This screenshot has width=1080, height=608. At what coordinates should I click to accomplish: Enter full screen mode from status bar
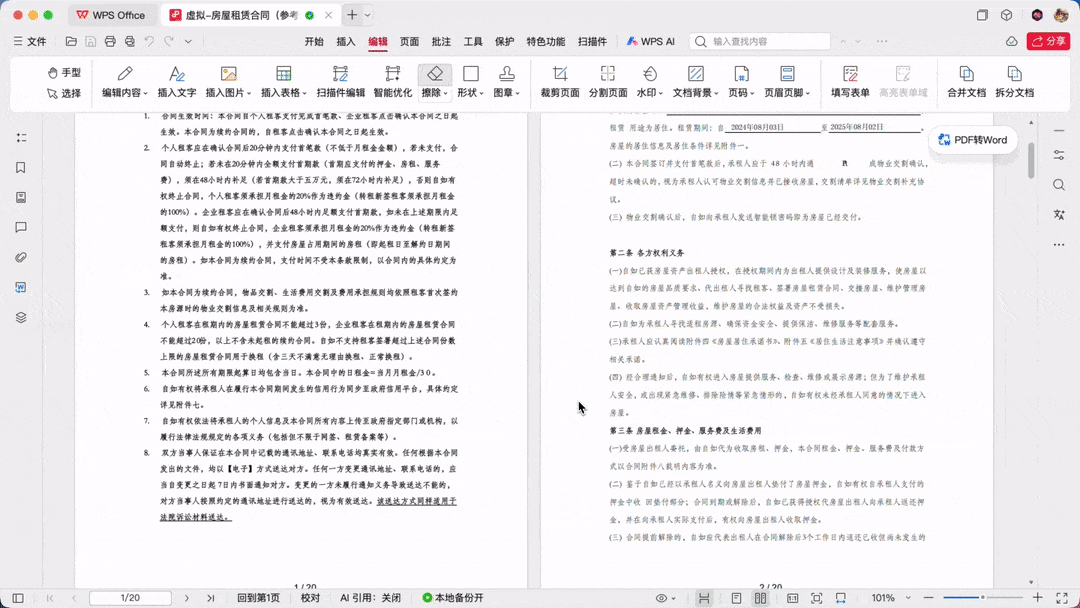coord(1062,598)
